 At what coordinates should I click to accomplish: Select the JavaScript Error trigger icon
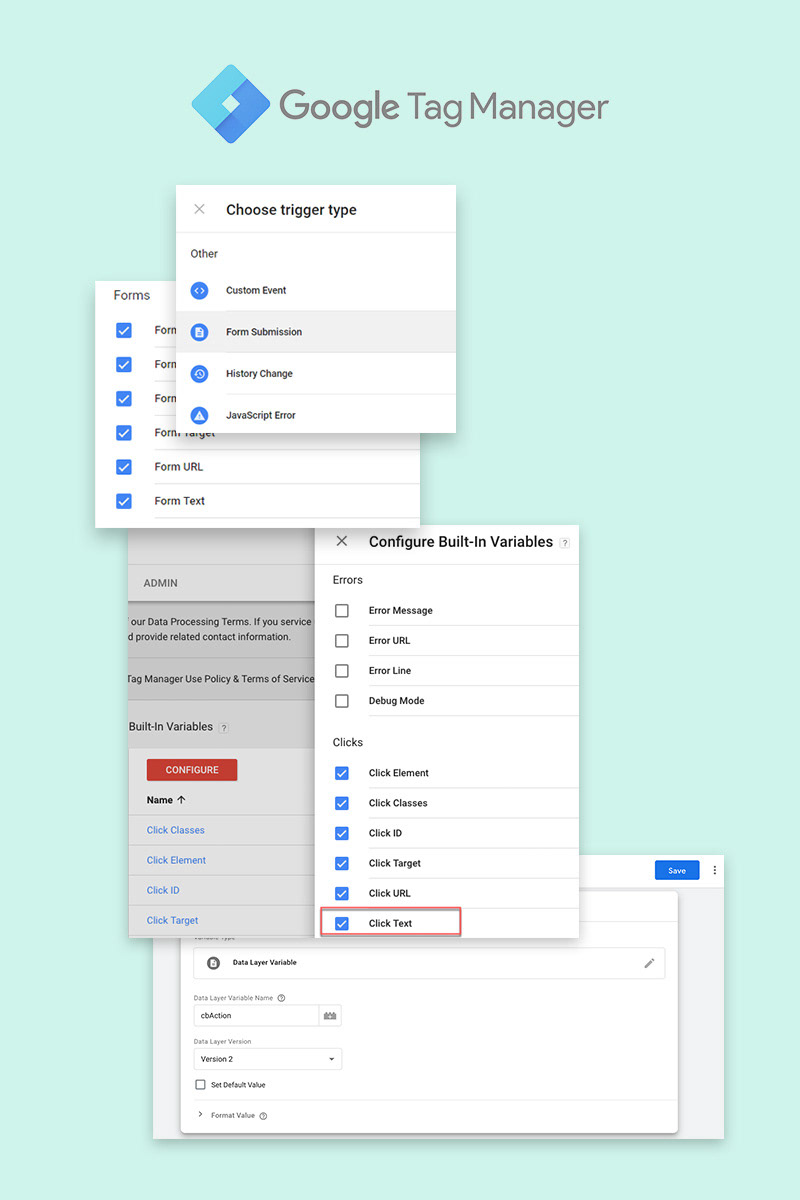pos(199,415)
